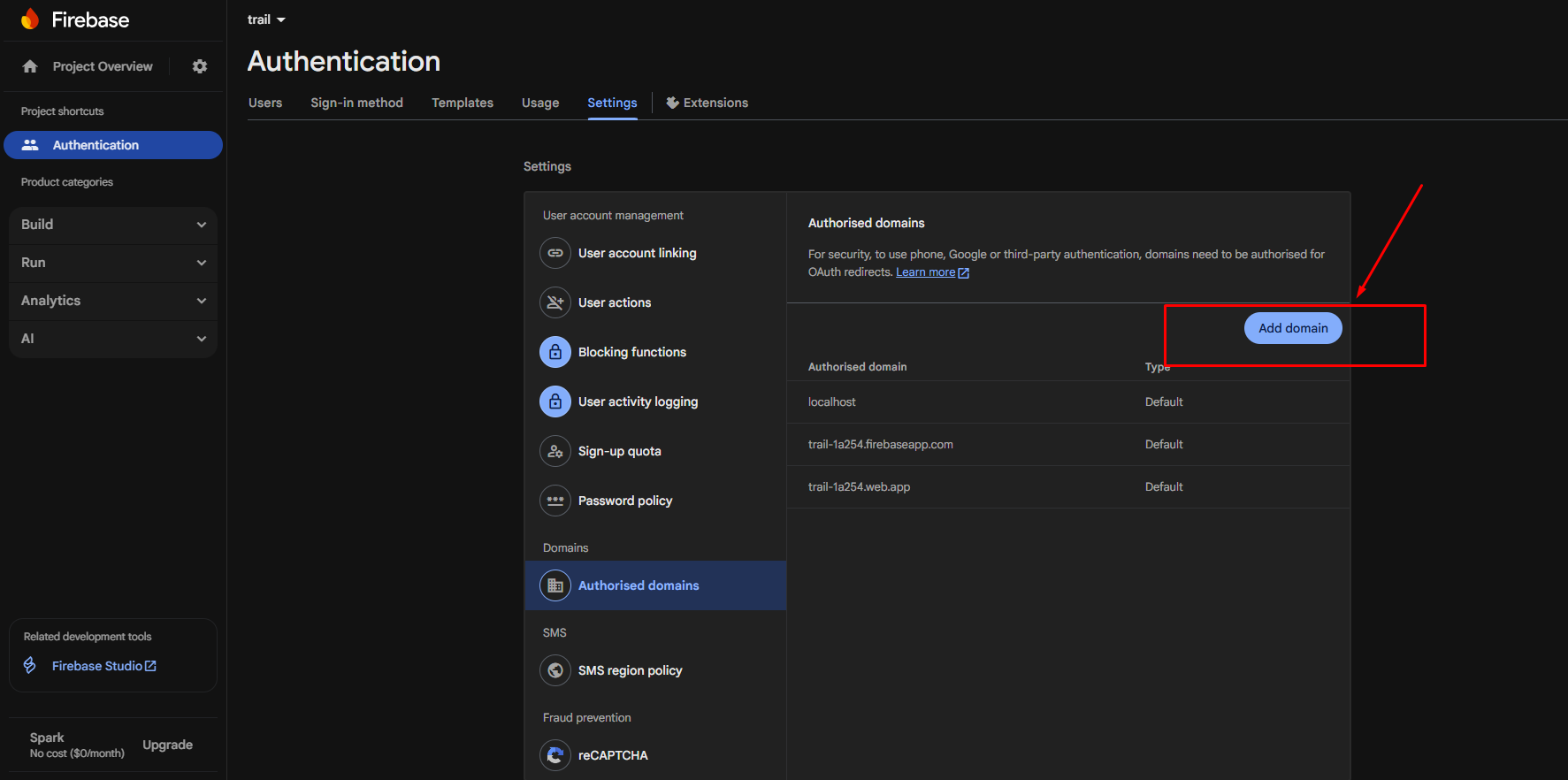The height and width of the screenshot is (780, 1568).
Task: Select the trail-1a254.firebaseapp.com domain
Action: pyautogui.click(x=1068, y=445)
